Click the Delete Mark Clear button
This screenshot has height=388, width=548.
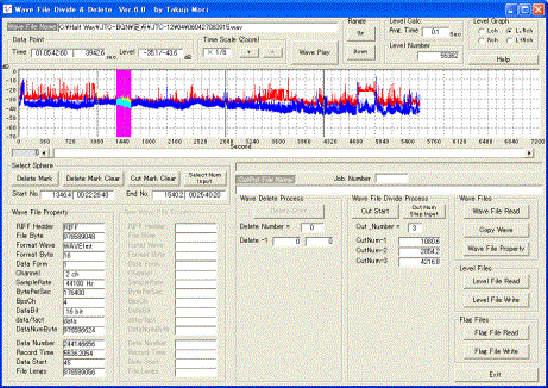tap(93, 178)
